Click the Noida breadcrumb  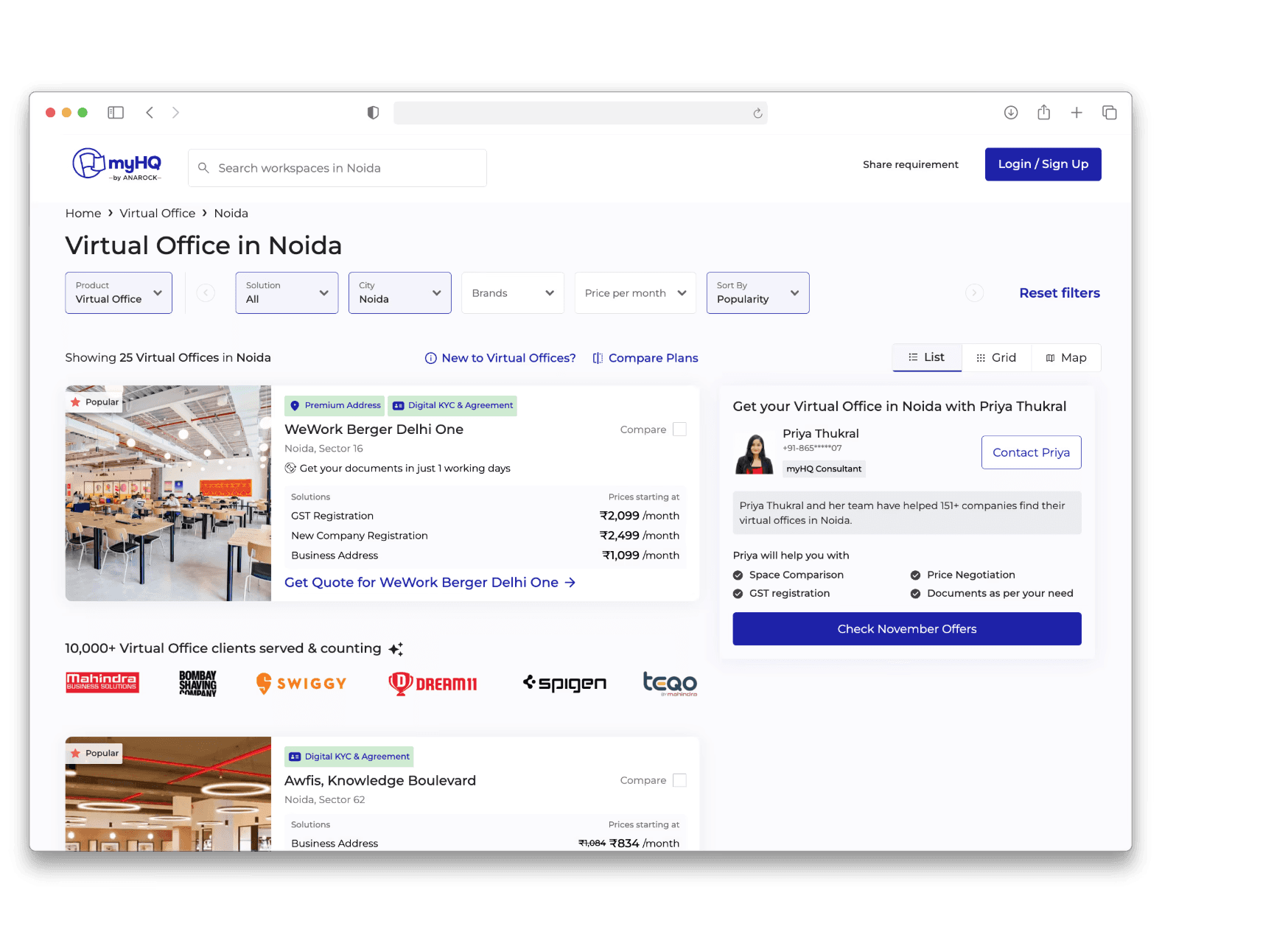pyautogui.click(x=231, y=214)
